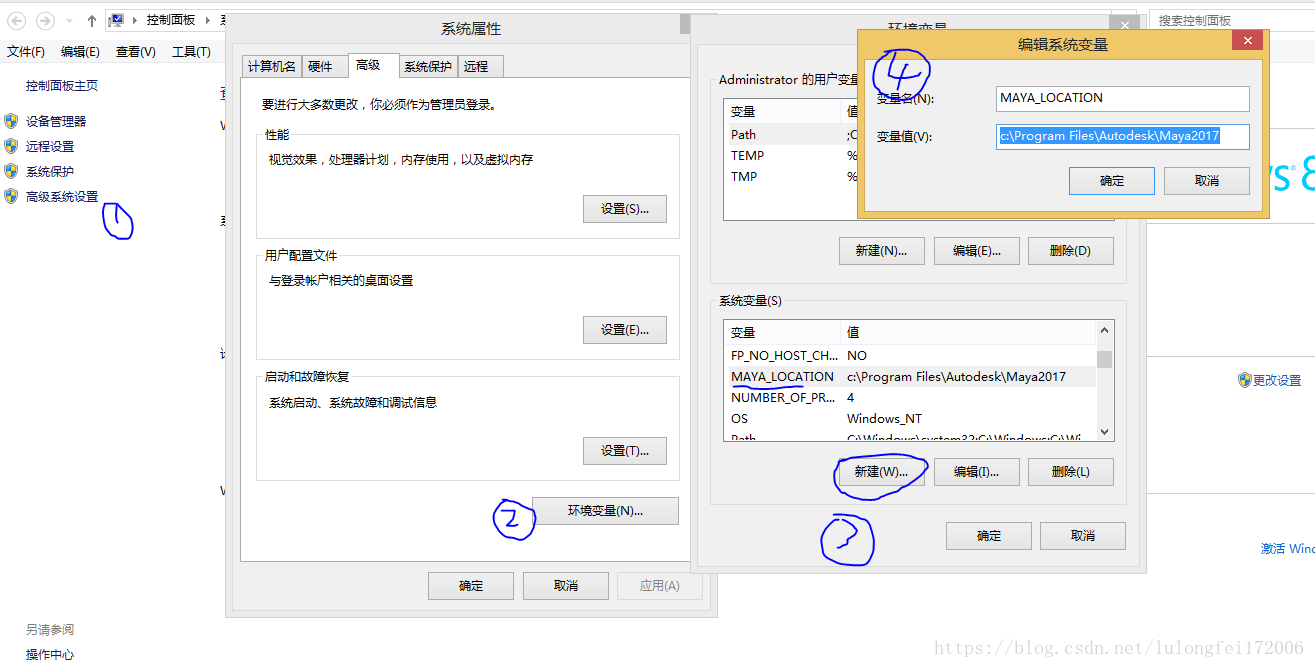Close the 环境变量 dialog window
The image size is (1315, 668).
[1125, 26]
